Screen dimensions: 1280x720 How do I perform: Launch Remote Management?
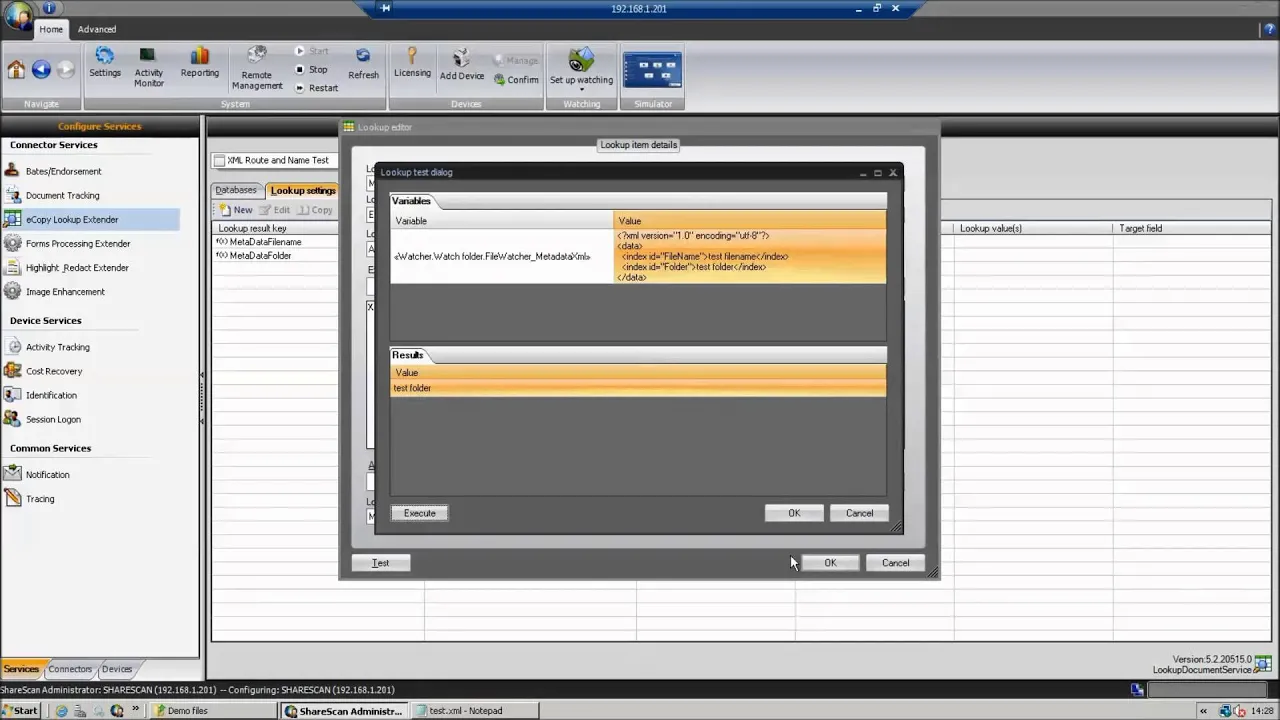click(257, 67)
